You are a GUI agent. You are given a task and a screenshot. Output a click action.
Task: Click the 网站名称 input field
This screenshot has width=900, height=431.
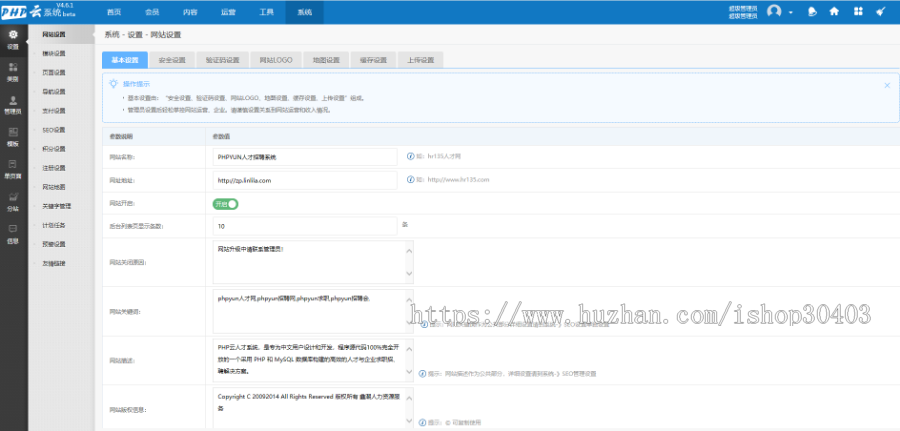(x=305, y=157)
